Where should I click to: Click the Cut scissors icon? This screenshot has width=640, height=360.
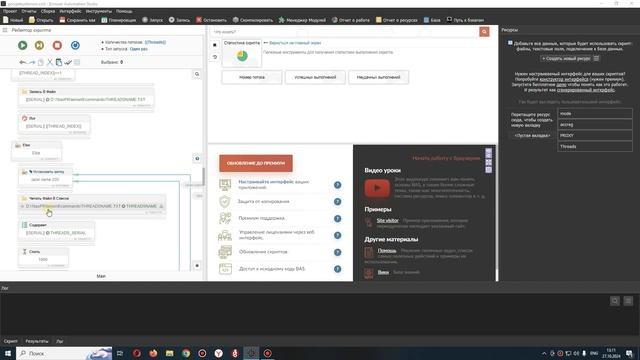[x=50, y=62]
